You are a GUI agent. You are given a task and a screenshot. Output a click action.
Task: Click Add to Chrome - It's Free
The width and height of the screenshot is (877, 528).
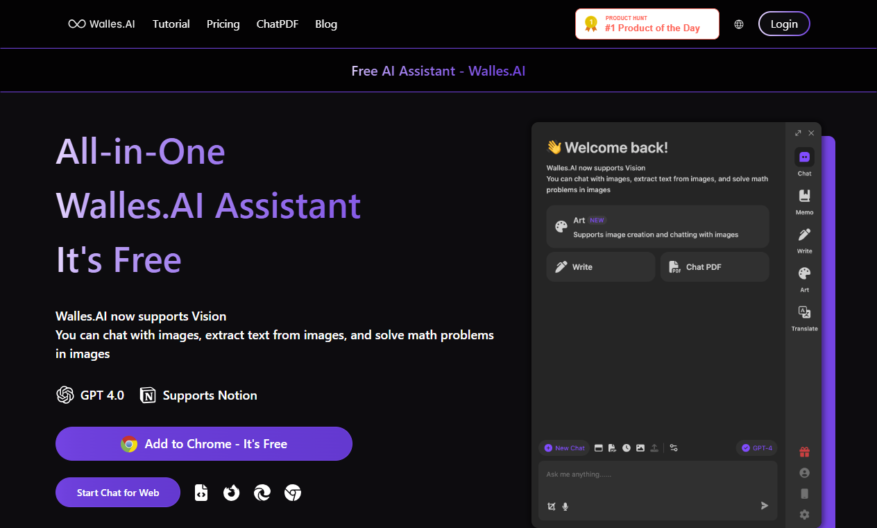204,444
